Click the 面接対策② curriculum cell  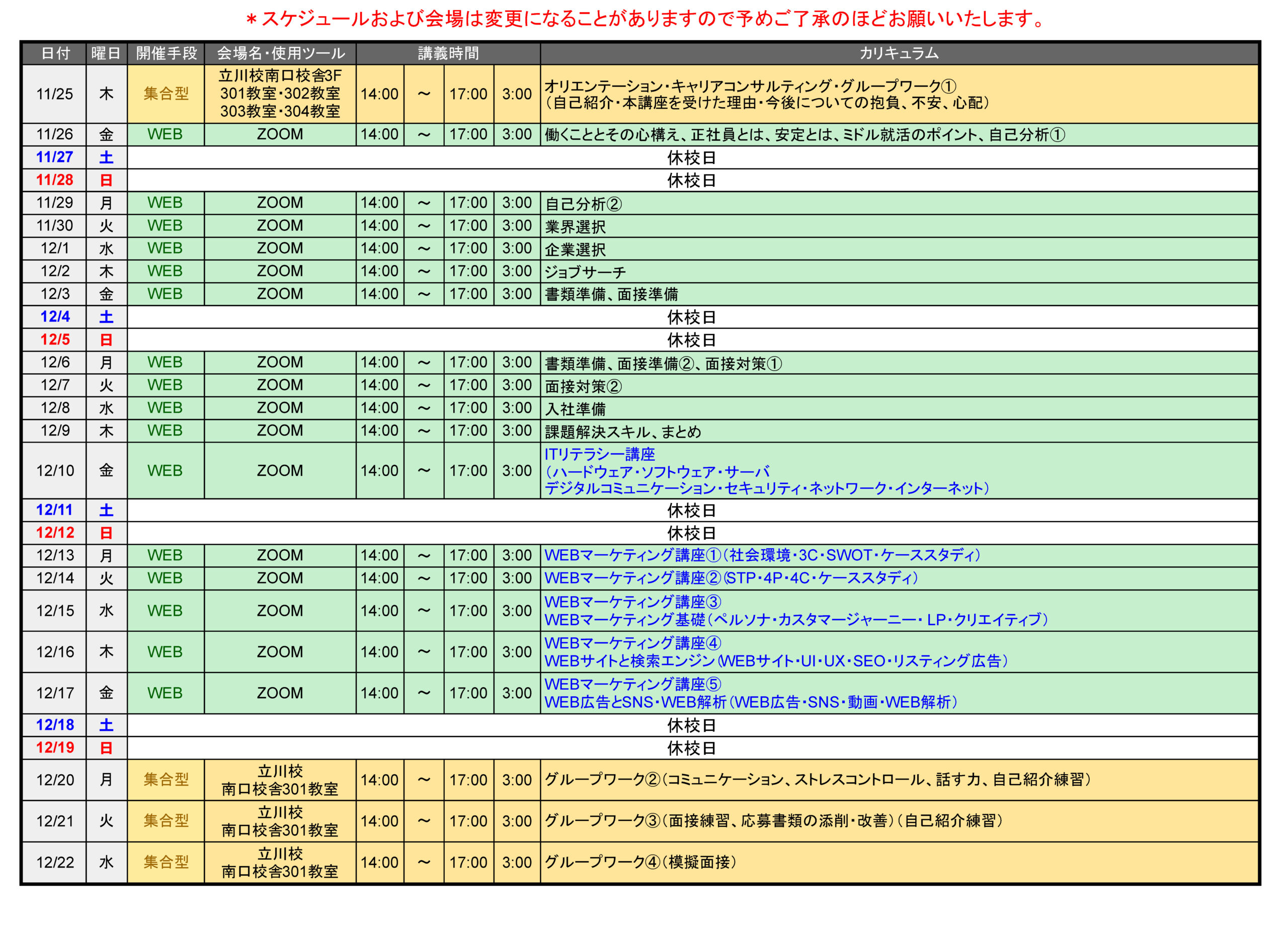click(x=899, y=385)
